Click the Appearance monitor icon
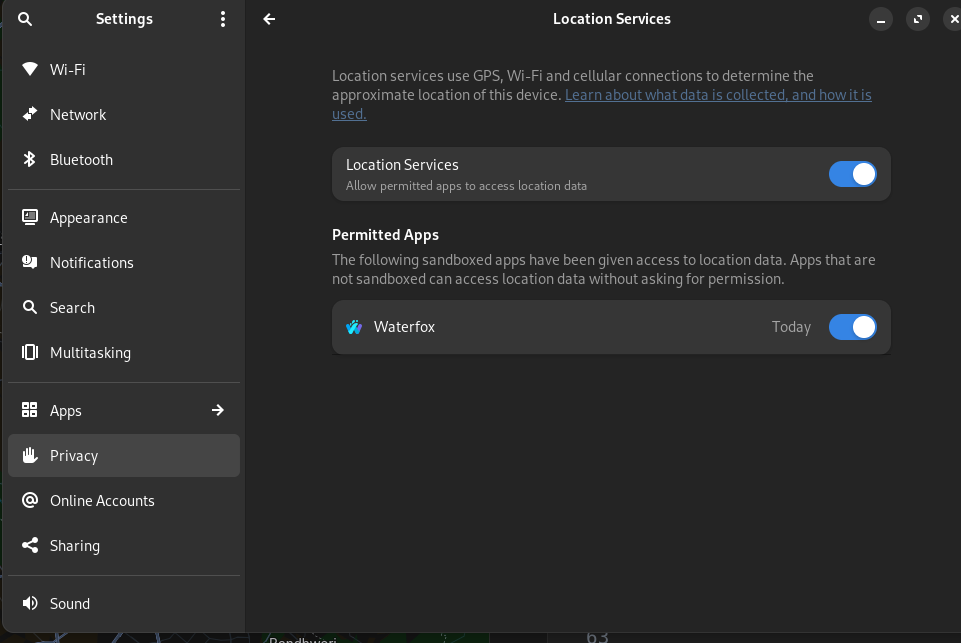 (x=29, y=217)
